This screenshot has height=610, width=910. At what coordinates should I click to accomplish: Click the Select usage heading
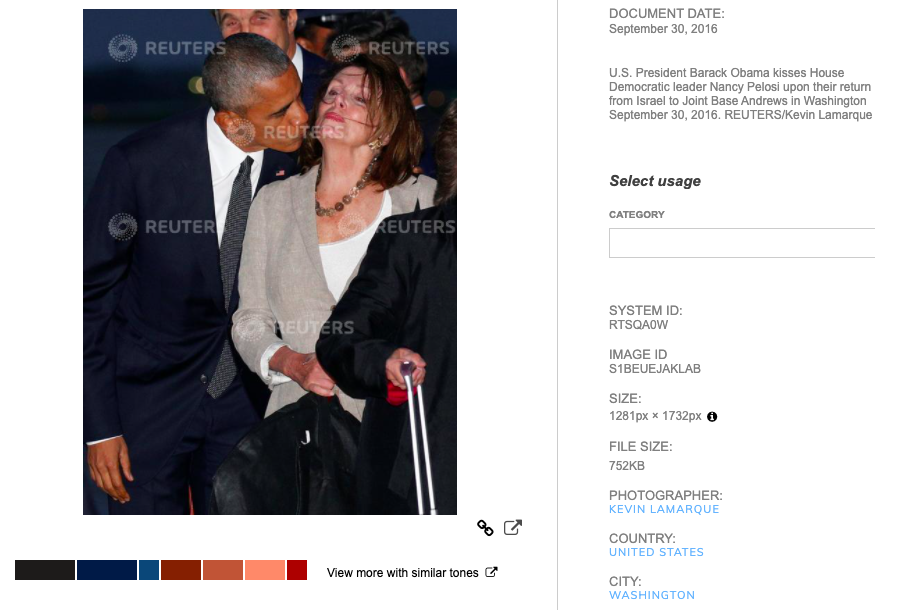[x=655, y=181]
